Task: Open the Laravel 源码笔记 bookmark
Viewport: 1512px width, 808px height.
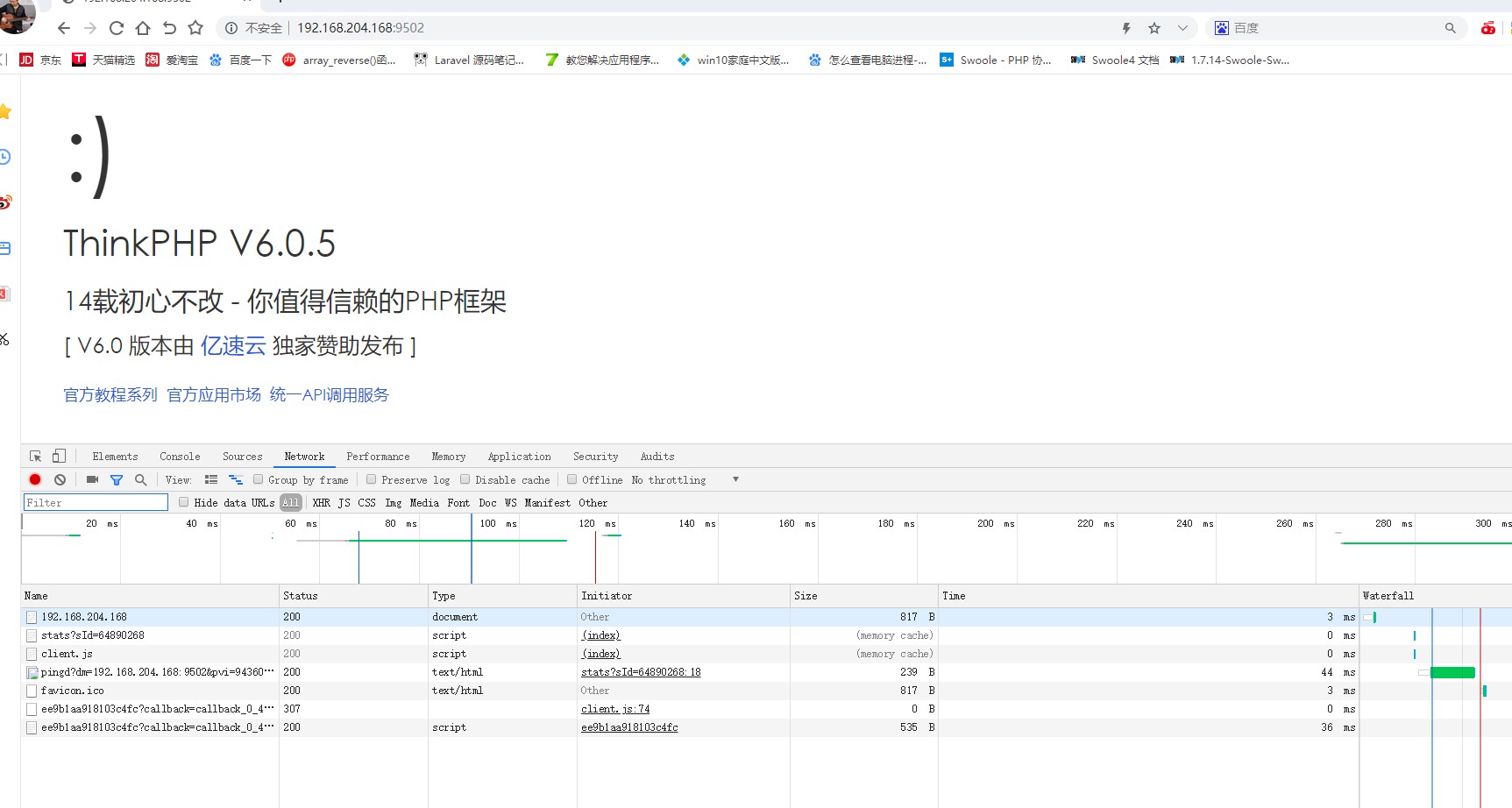Action: pyautogui.click(x=469, y=60)
